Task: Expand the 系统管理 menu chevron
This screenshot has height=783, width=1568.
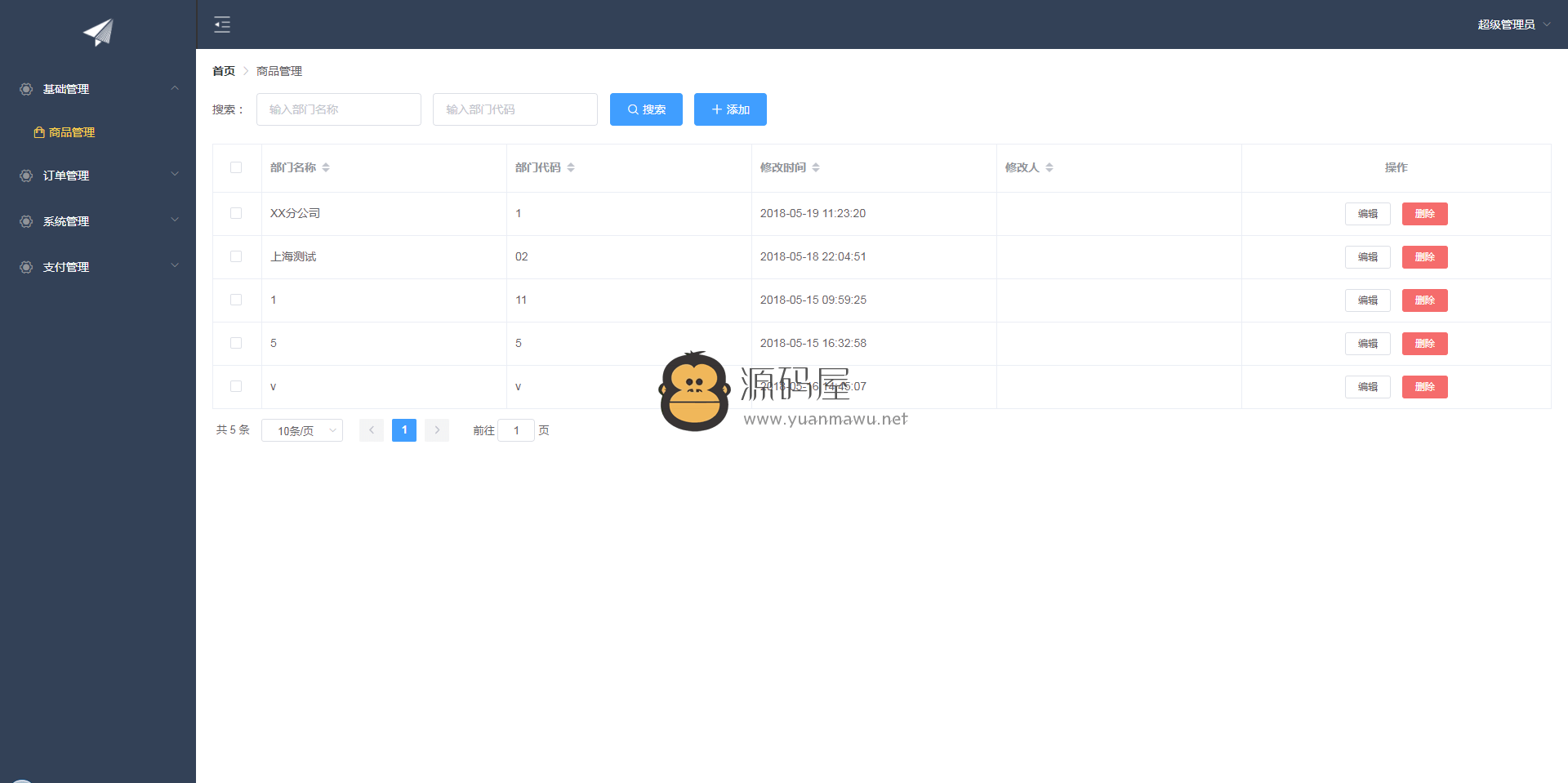Action: click(175, 220)
